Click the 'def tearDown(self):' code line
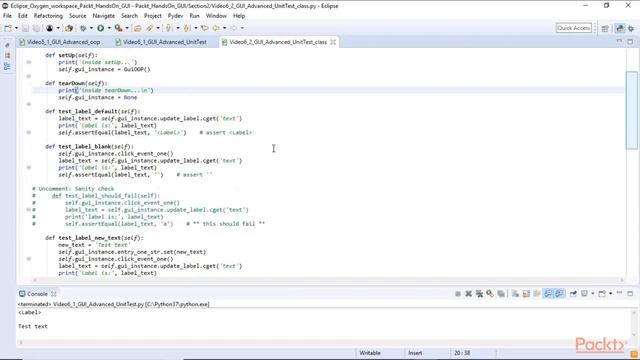The image size is (640, 360). (76, 83)
